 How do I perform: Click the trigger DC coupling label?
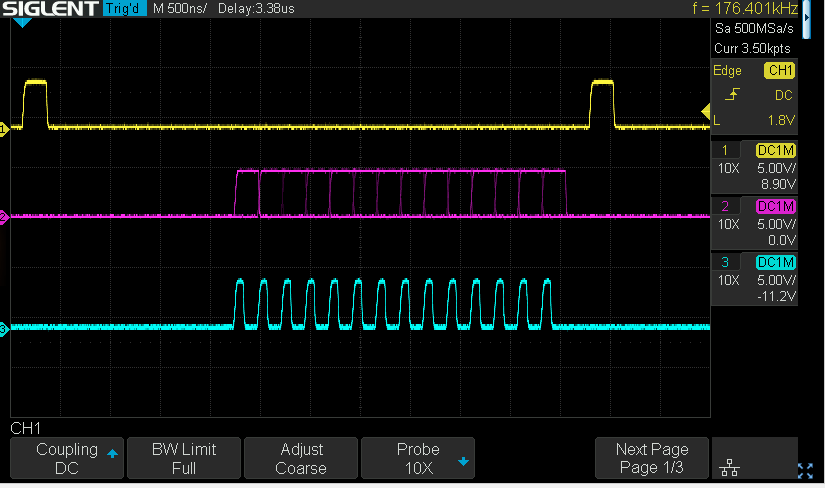783,95
